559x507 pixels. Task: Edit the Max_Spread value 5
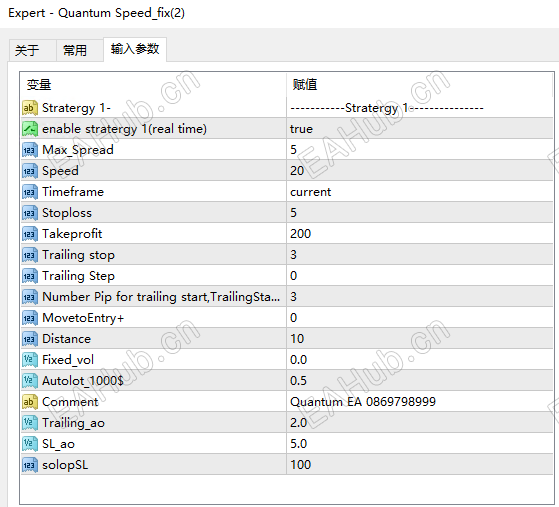point(420,150)
